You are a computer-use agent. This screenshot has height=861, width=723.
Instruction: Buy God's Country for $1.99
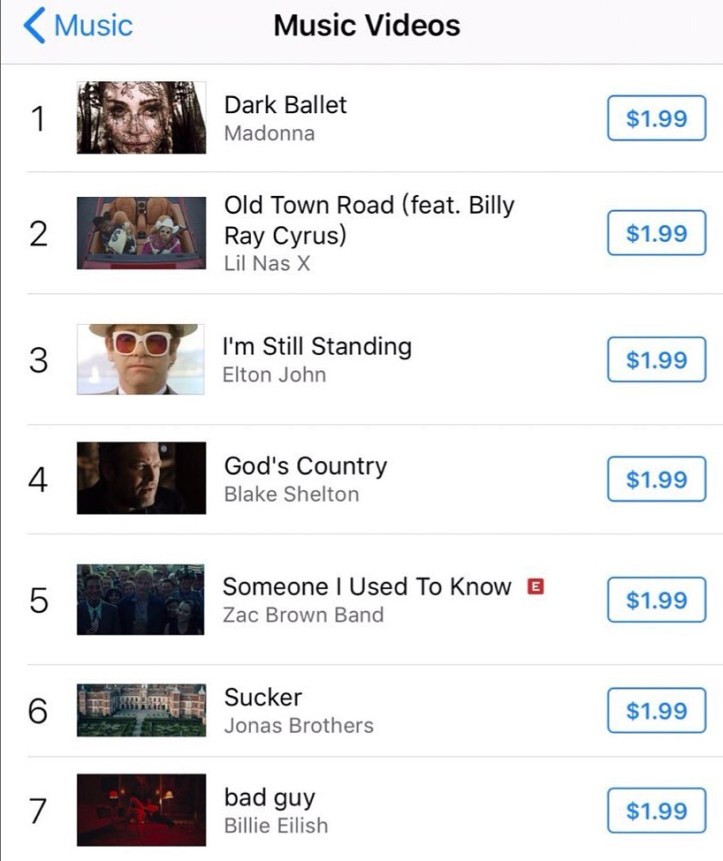tap(656, 480)
